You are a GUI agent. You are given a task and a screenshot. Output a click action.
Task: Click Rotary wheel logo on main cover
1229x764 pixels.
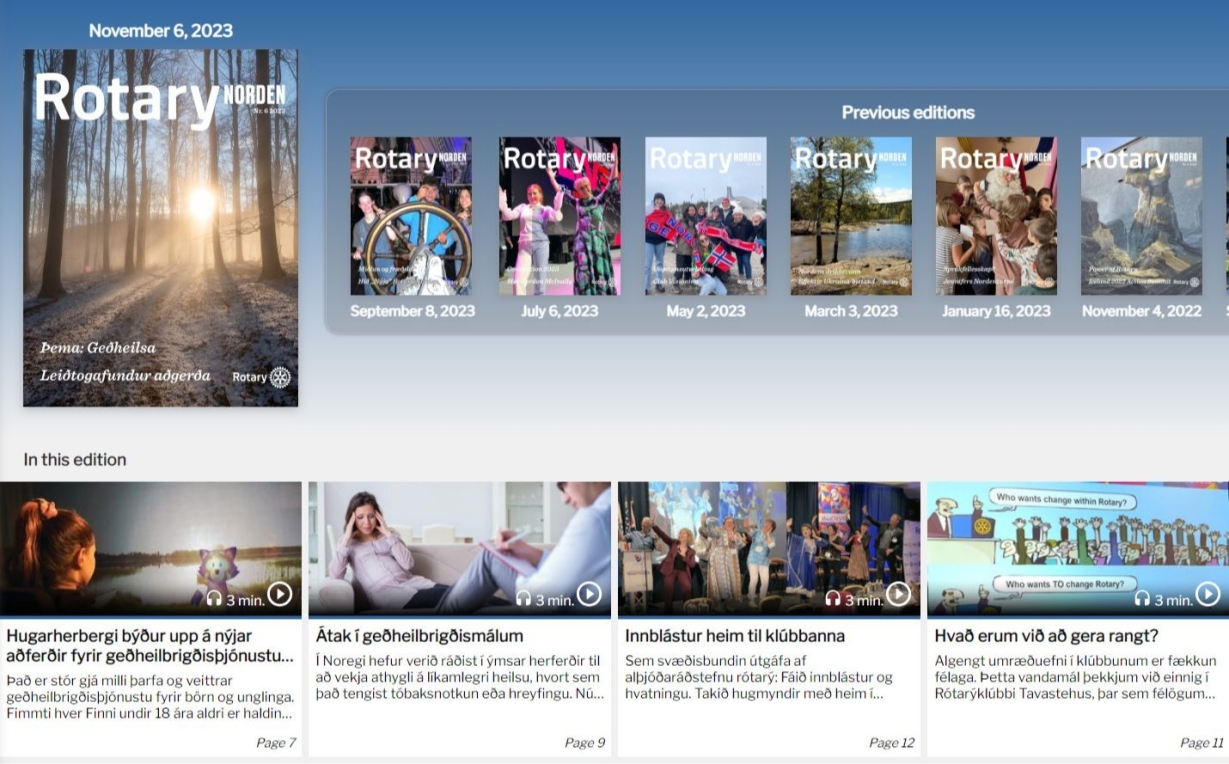point(280,377)
